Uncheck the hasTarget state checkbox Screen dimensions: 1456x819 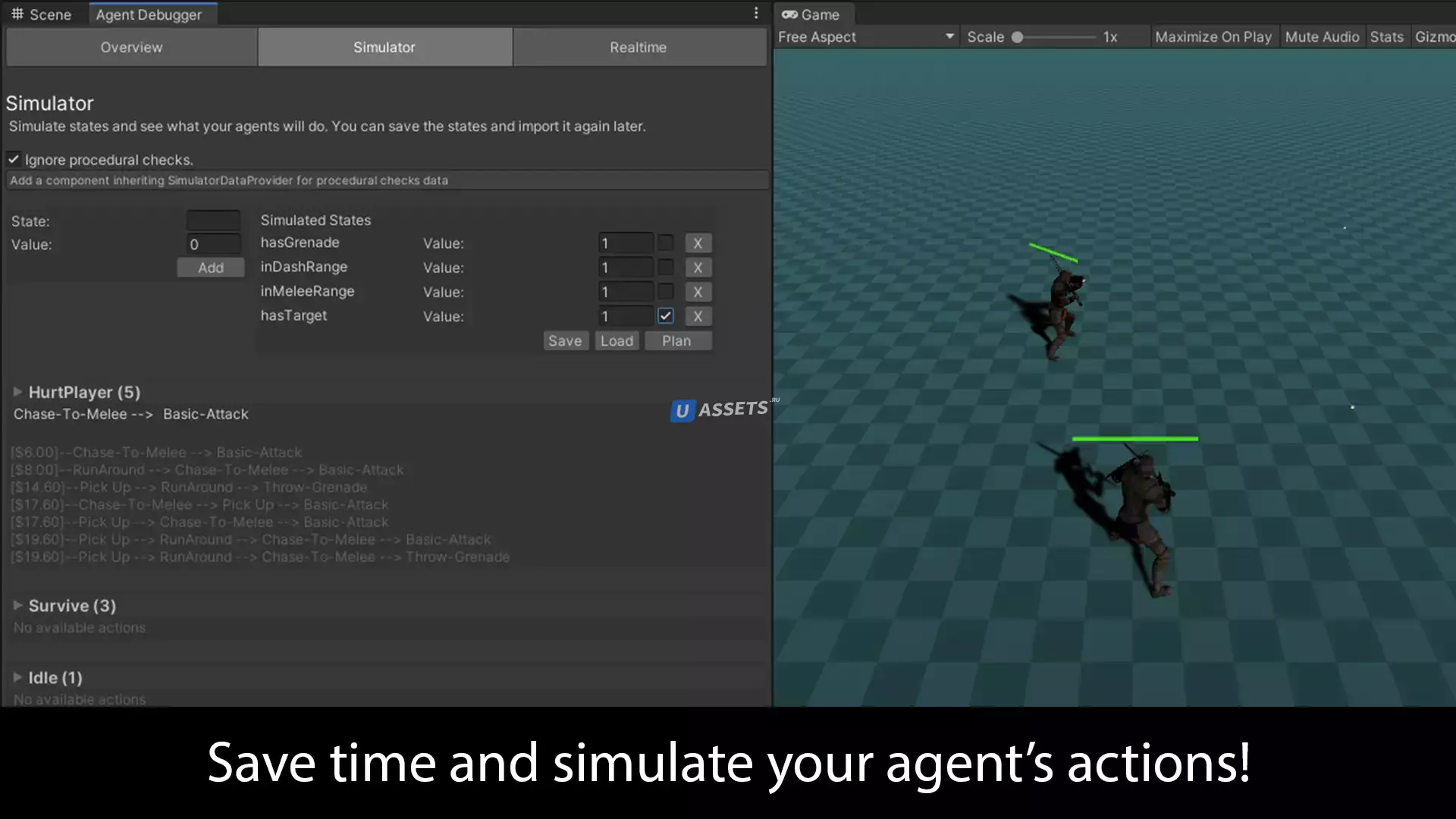pos(665,316)
